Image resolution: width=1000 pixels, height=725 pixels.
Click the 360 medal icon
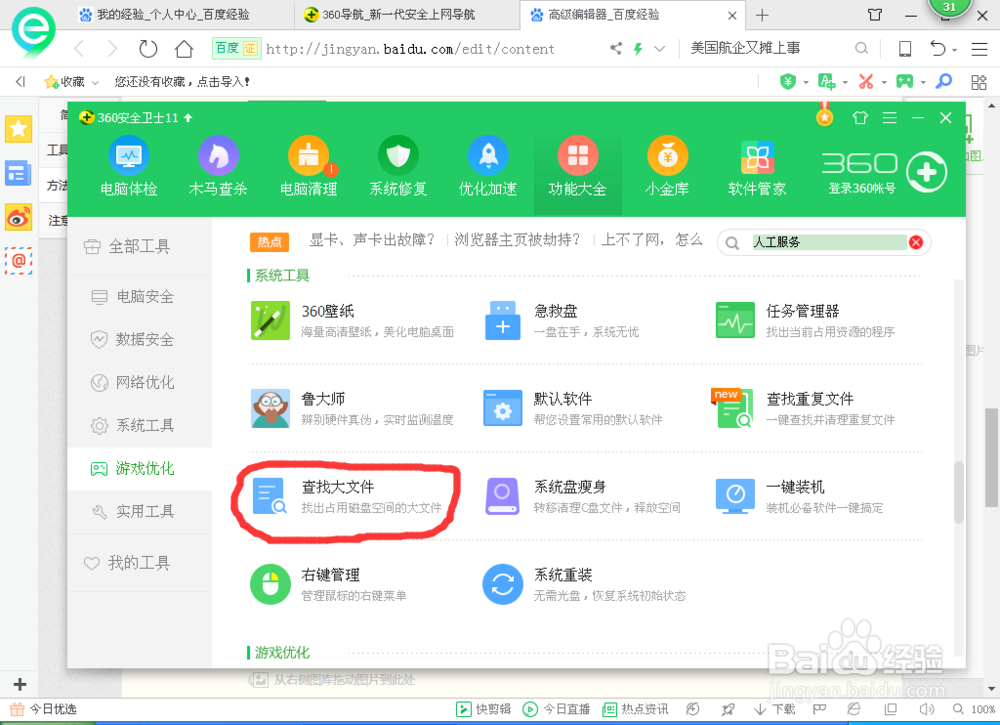click(x=825, y=115)
